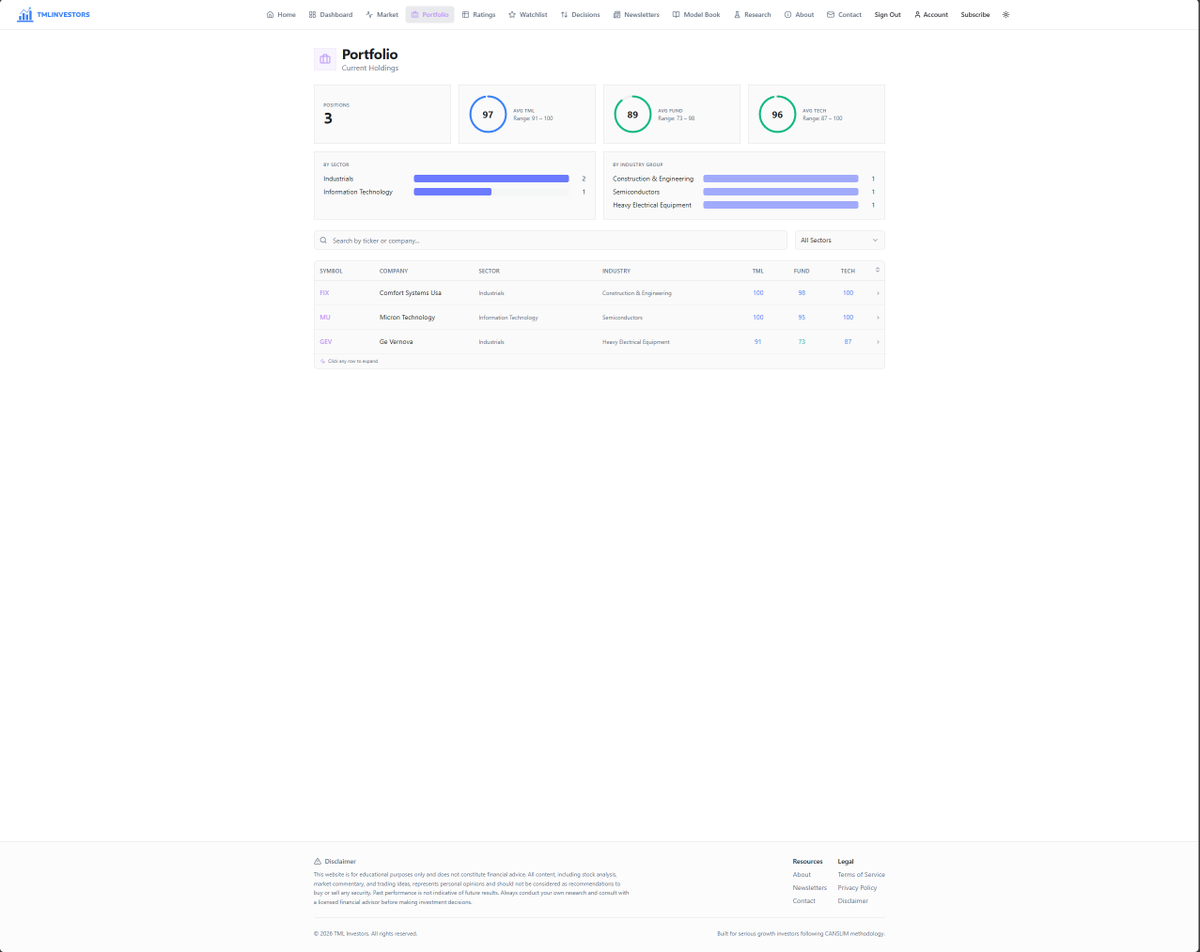Toggle the light/dark theme sun icon
The height and width of the screenshot is (952, 1200).
(x=1006, y=15)
